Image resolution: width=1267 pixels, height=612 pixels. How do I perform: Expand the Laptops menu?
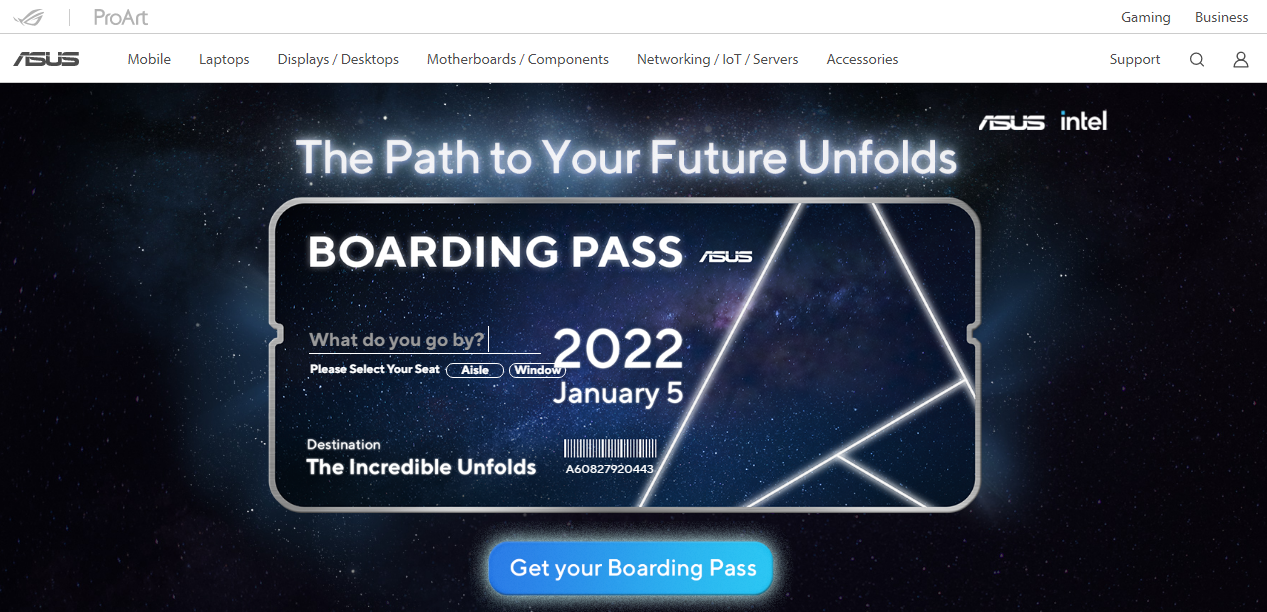(x=224, y=59)
